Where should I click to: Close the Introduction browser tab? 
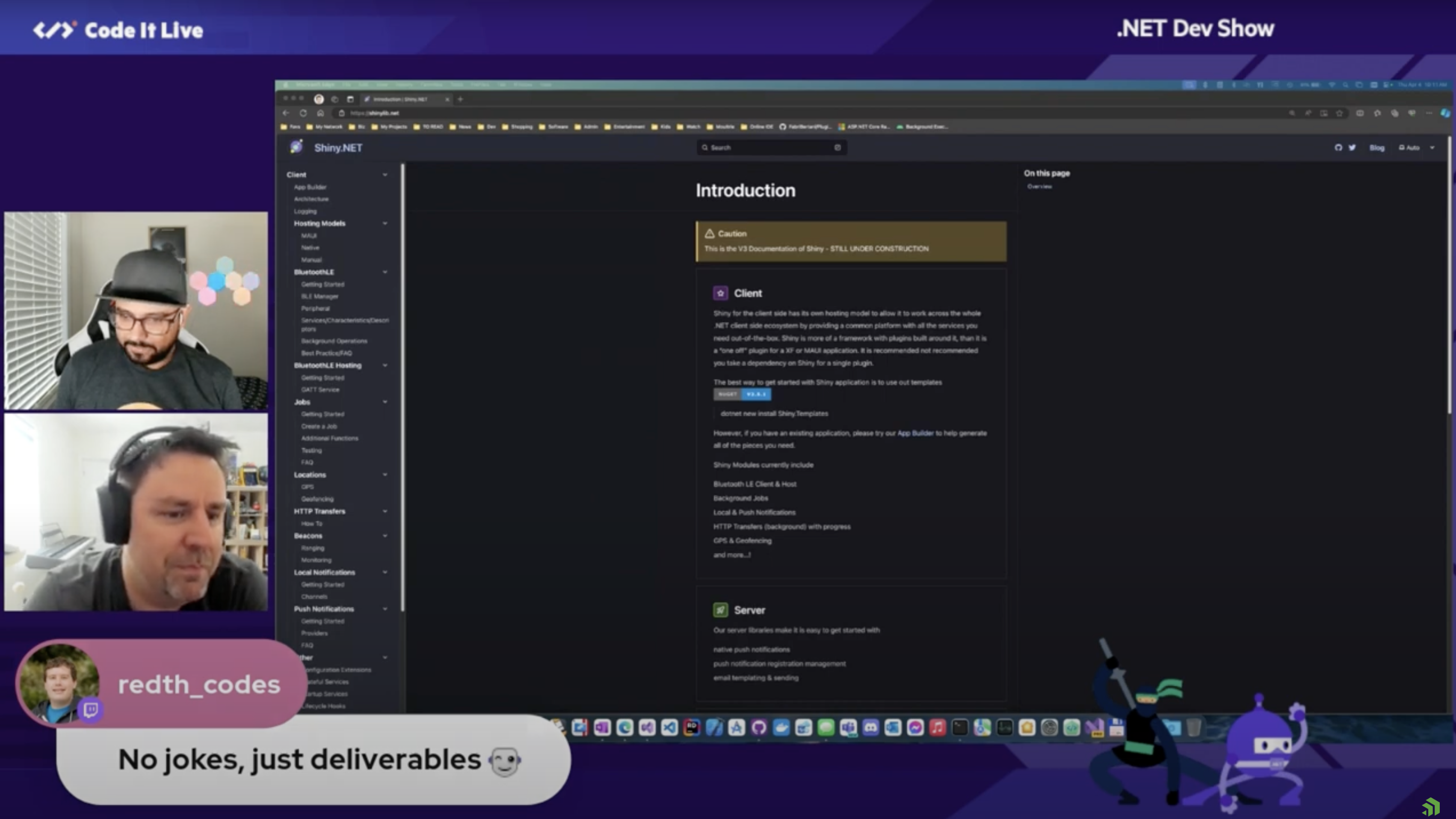[447, 99]
